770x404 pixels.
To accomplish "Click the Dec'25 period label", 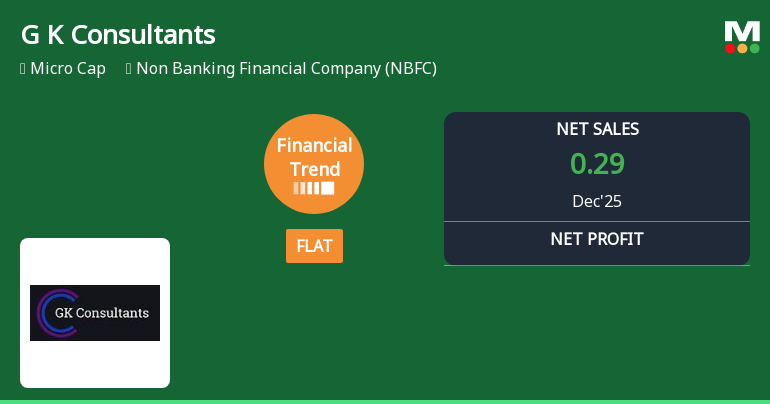I will point(597,201).
